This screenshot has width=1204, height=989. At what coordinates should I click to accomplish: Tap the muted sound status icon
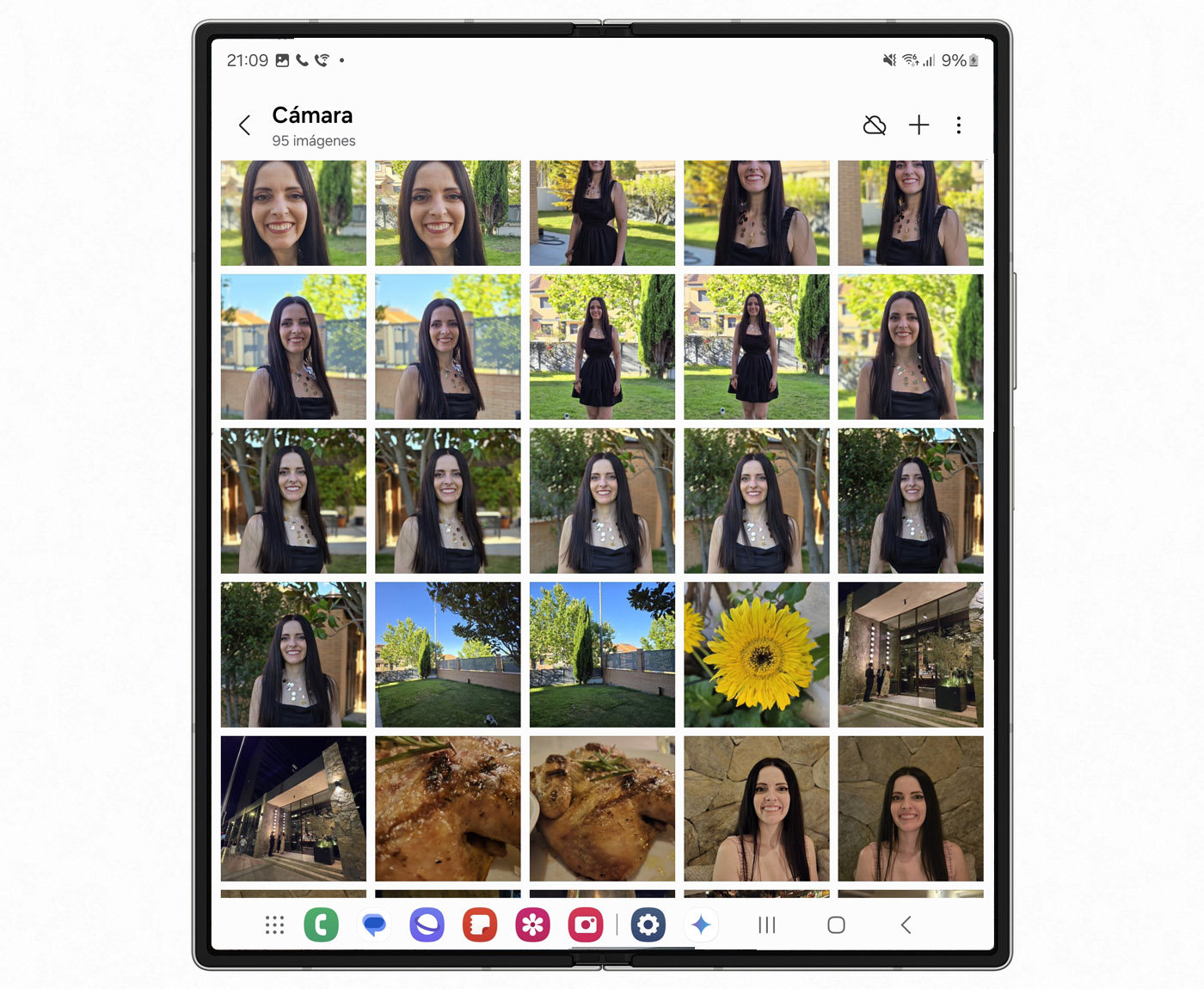click(889, 60)
